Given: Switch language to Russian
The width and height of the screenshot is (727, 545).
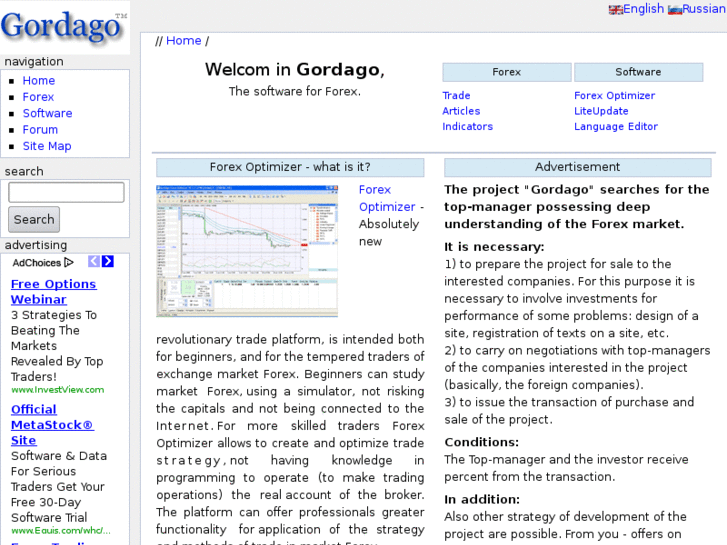Looking at the screenshot, I should point(703,9).
